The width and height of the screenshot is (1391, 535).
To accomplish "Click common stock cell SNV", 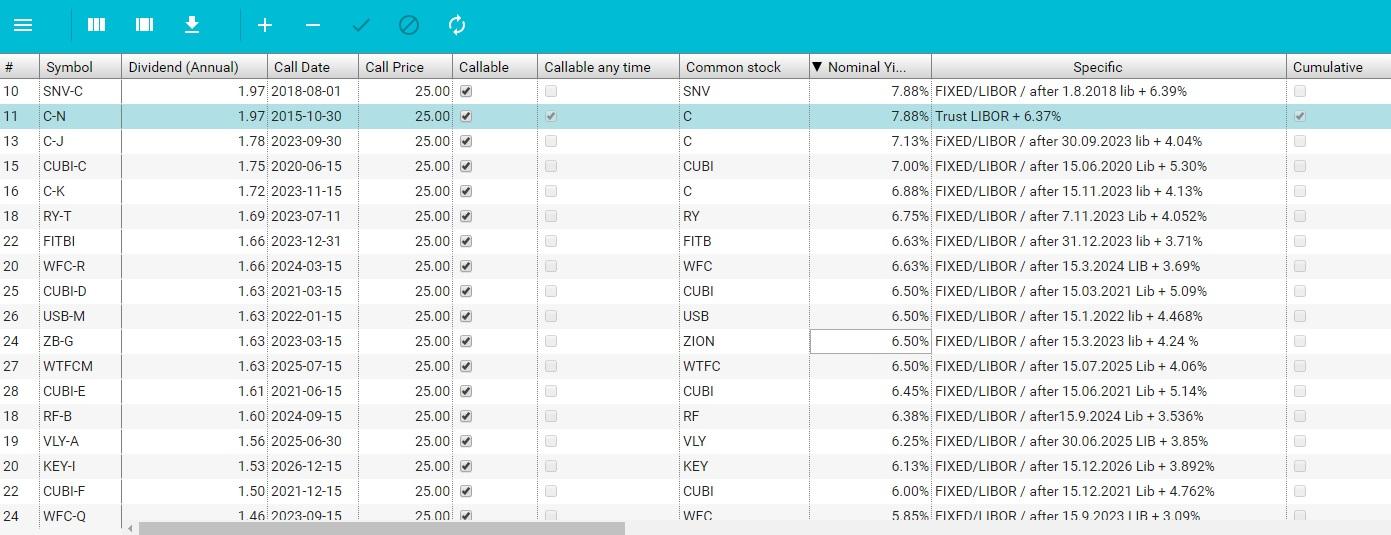I will click(x=744, y=91).
